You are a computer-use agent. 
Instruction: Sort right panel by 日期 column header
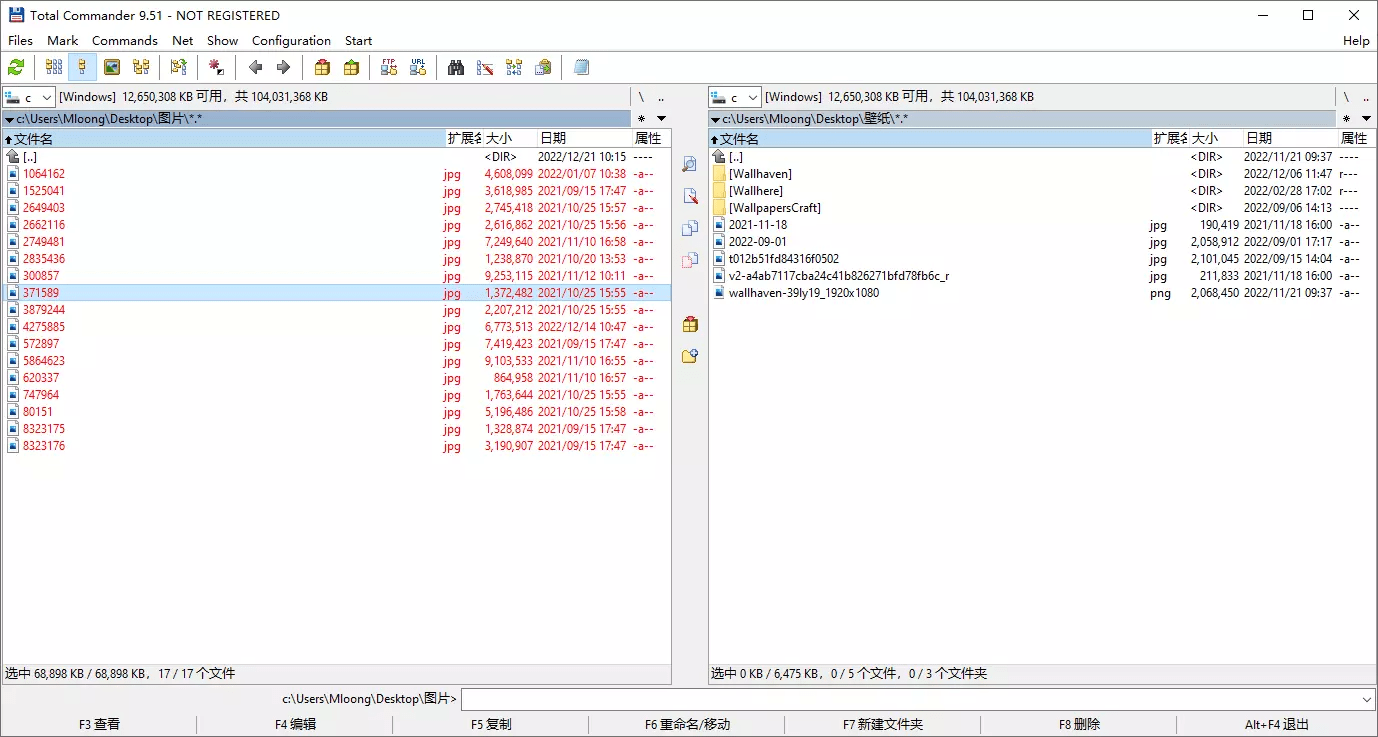click(1289, 138)
